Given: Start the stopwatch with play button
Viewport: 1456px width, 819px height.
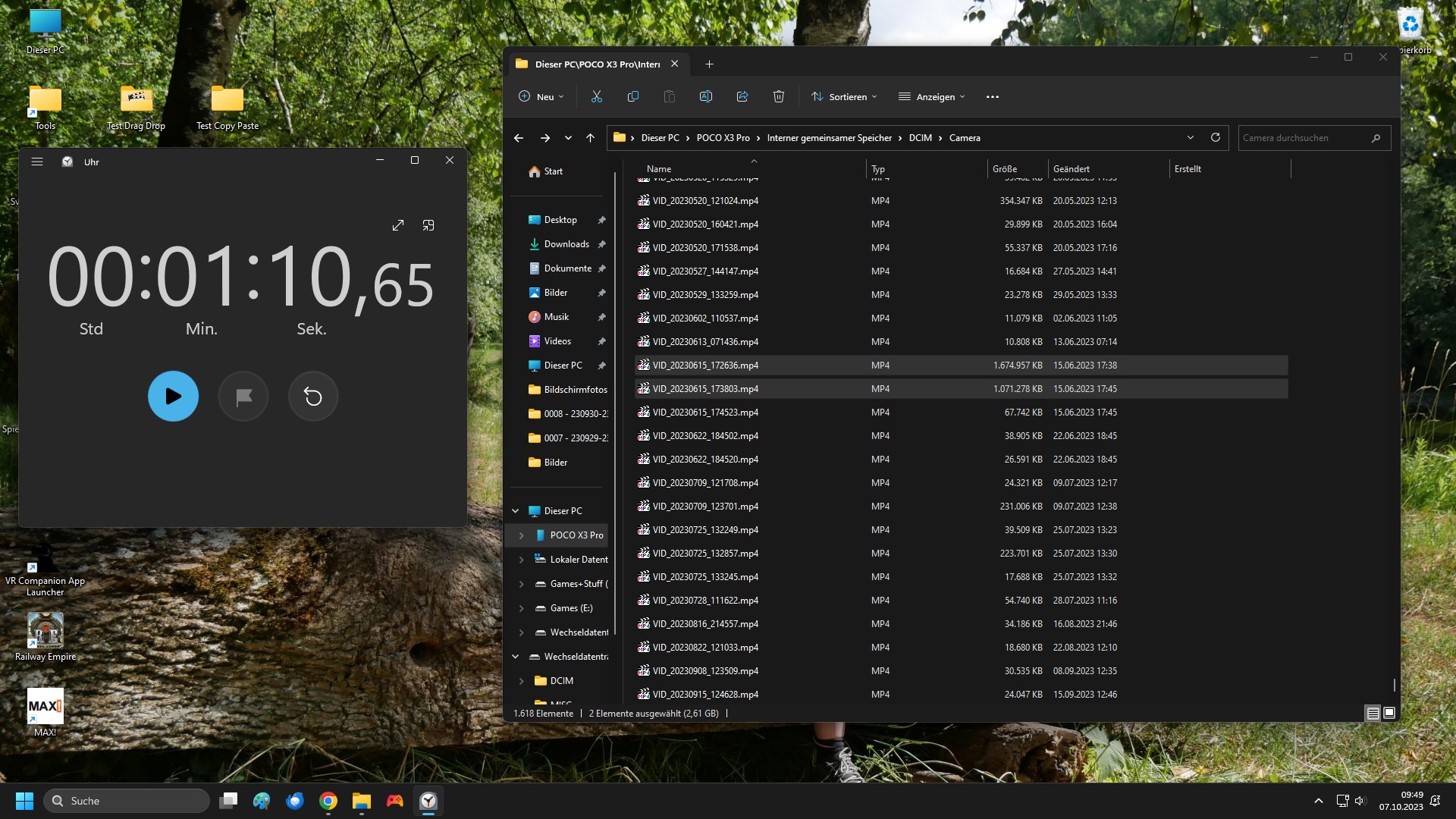Looking at the screenshot, I should (x=173, y=396).
